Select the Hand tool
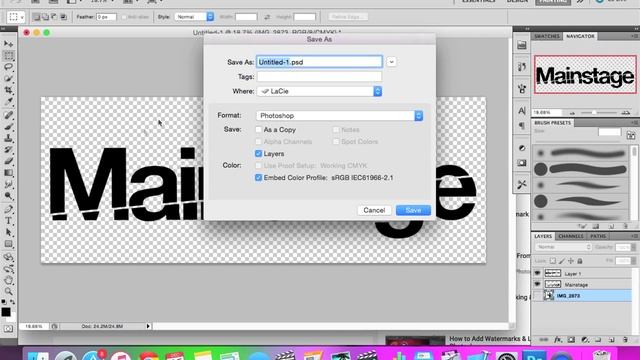 (x=8, y=280)
